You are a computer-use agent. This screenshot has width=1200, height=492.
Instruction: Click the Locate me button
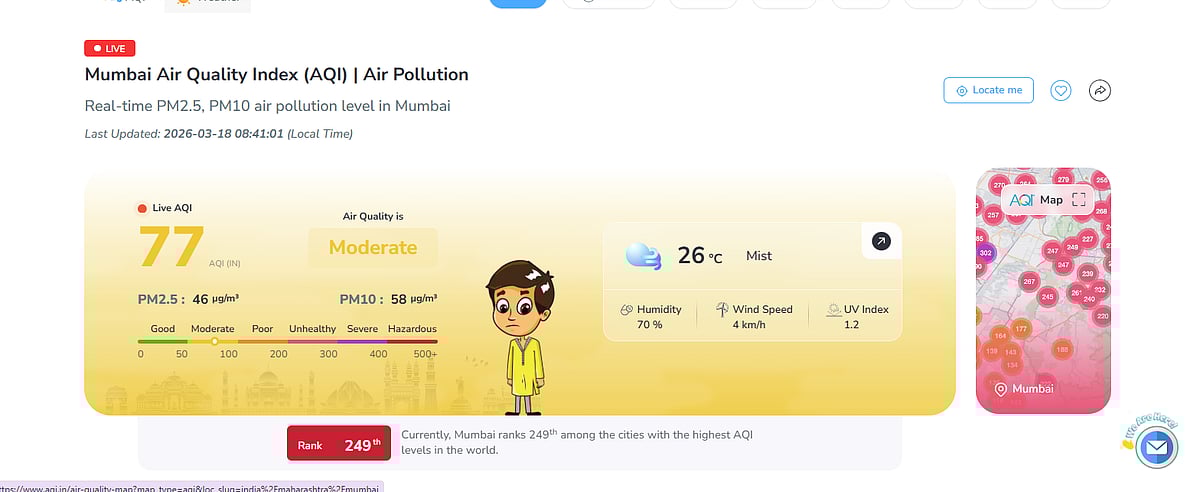[988, 90]
